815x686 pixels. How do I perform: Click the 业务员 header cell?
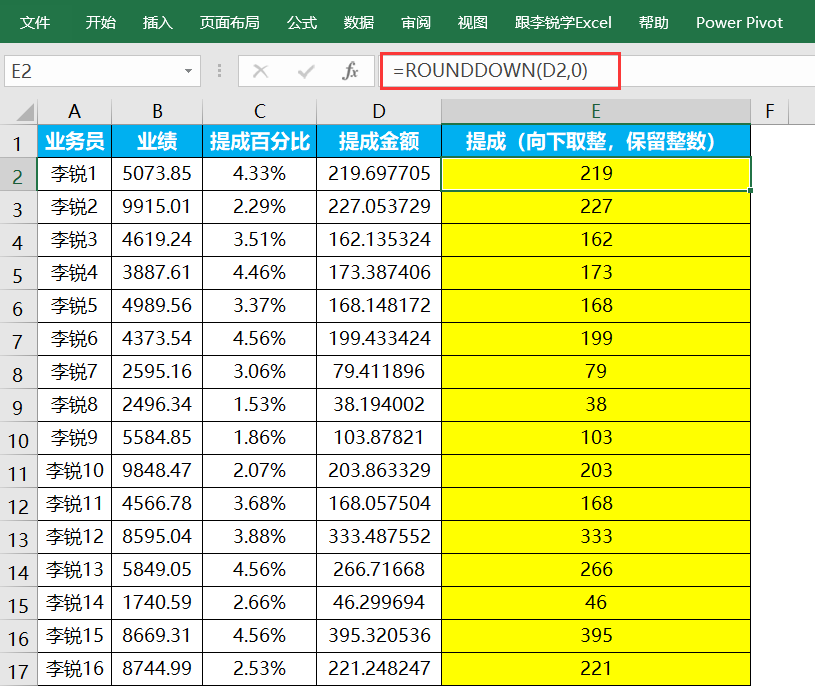[74, 141]
